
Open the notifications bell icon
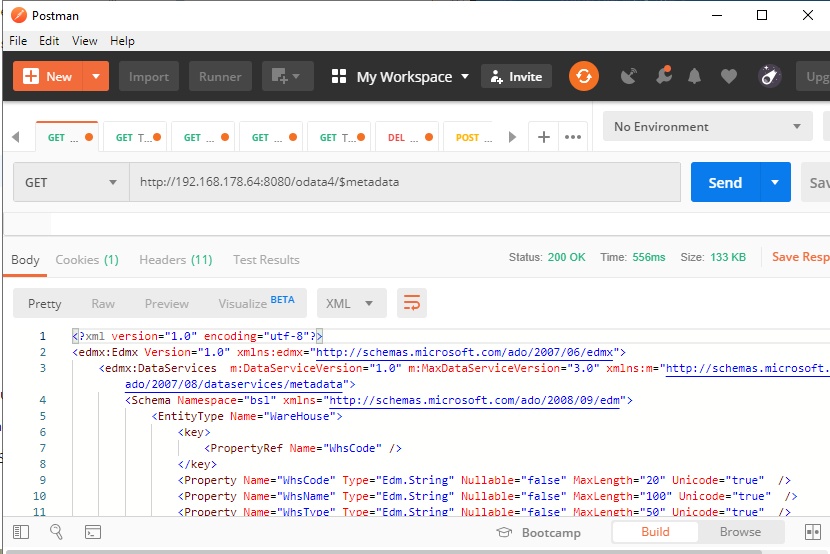pos(694,76)
